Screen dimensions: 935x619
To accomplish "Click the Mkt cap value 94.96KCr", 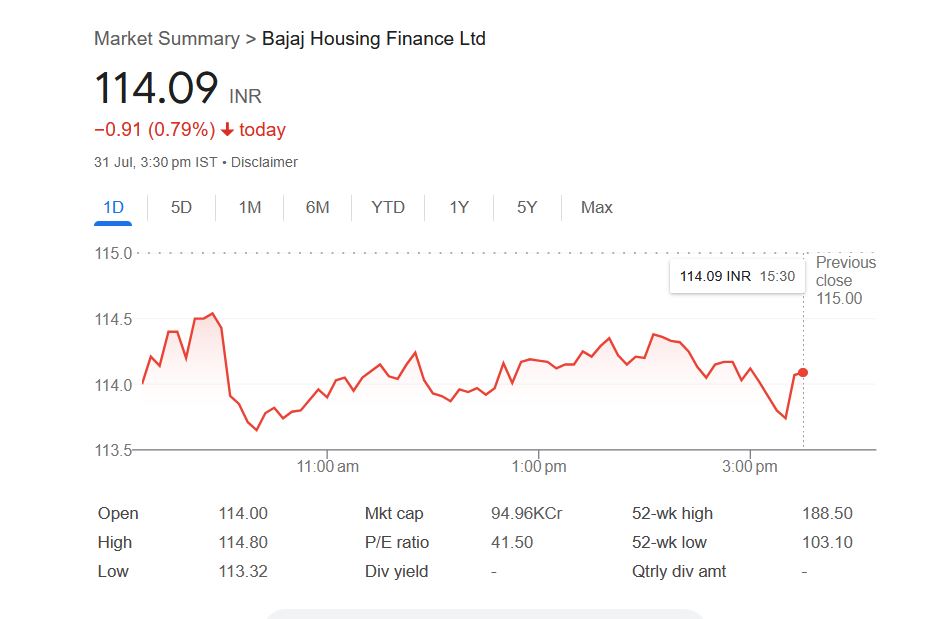I will click(x=527, y=513).
